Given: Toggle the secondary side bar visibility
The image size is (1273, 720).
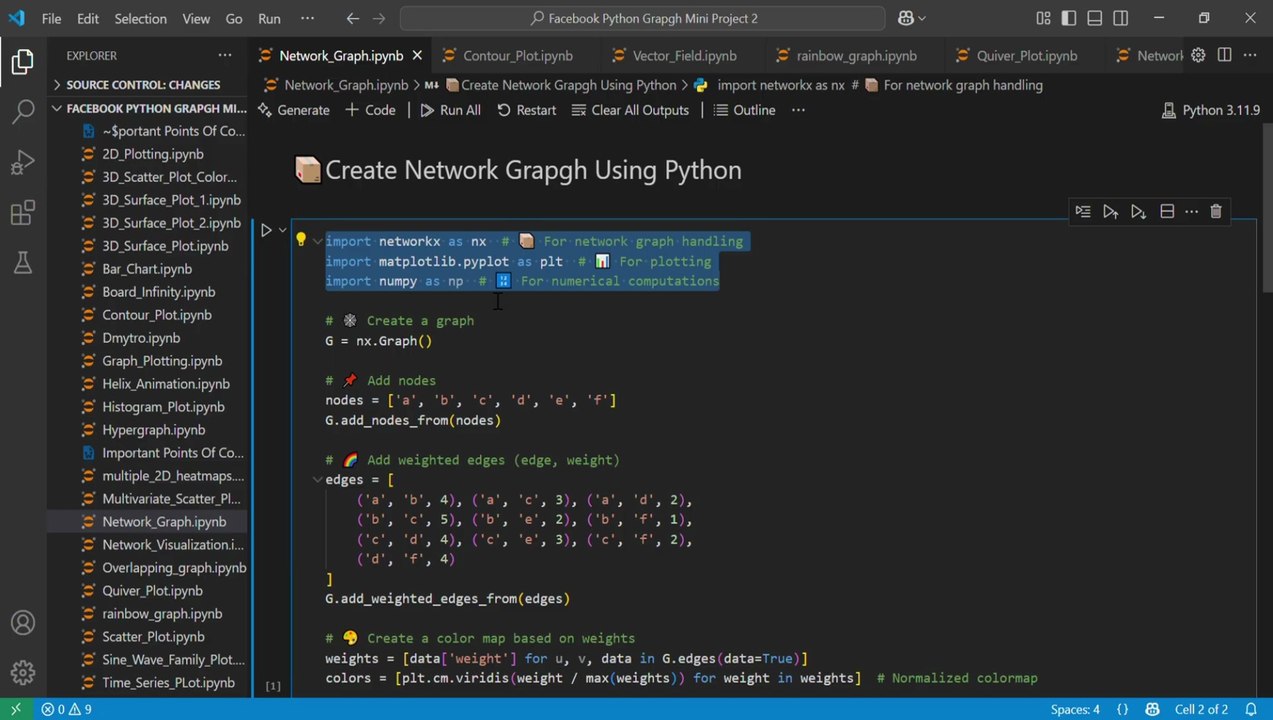Looking at the screenshot, I should tap(1121, 18).
